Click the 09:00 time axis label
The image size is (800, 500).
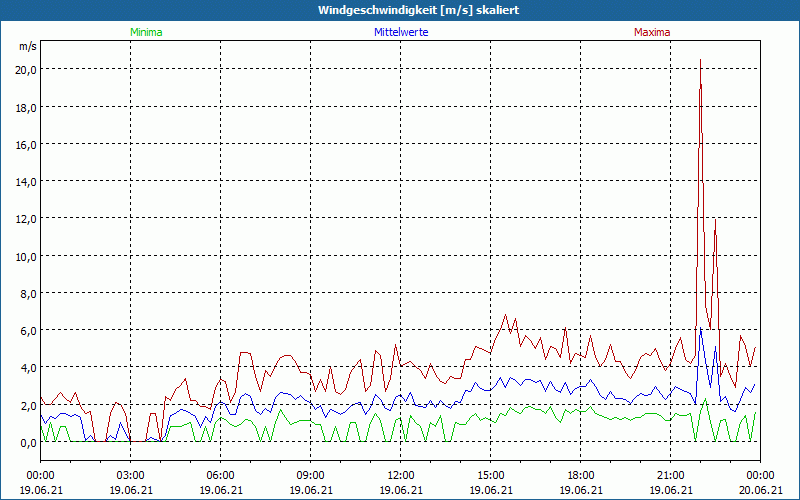310,475
